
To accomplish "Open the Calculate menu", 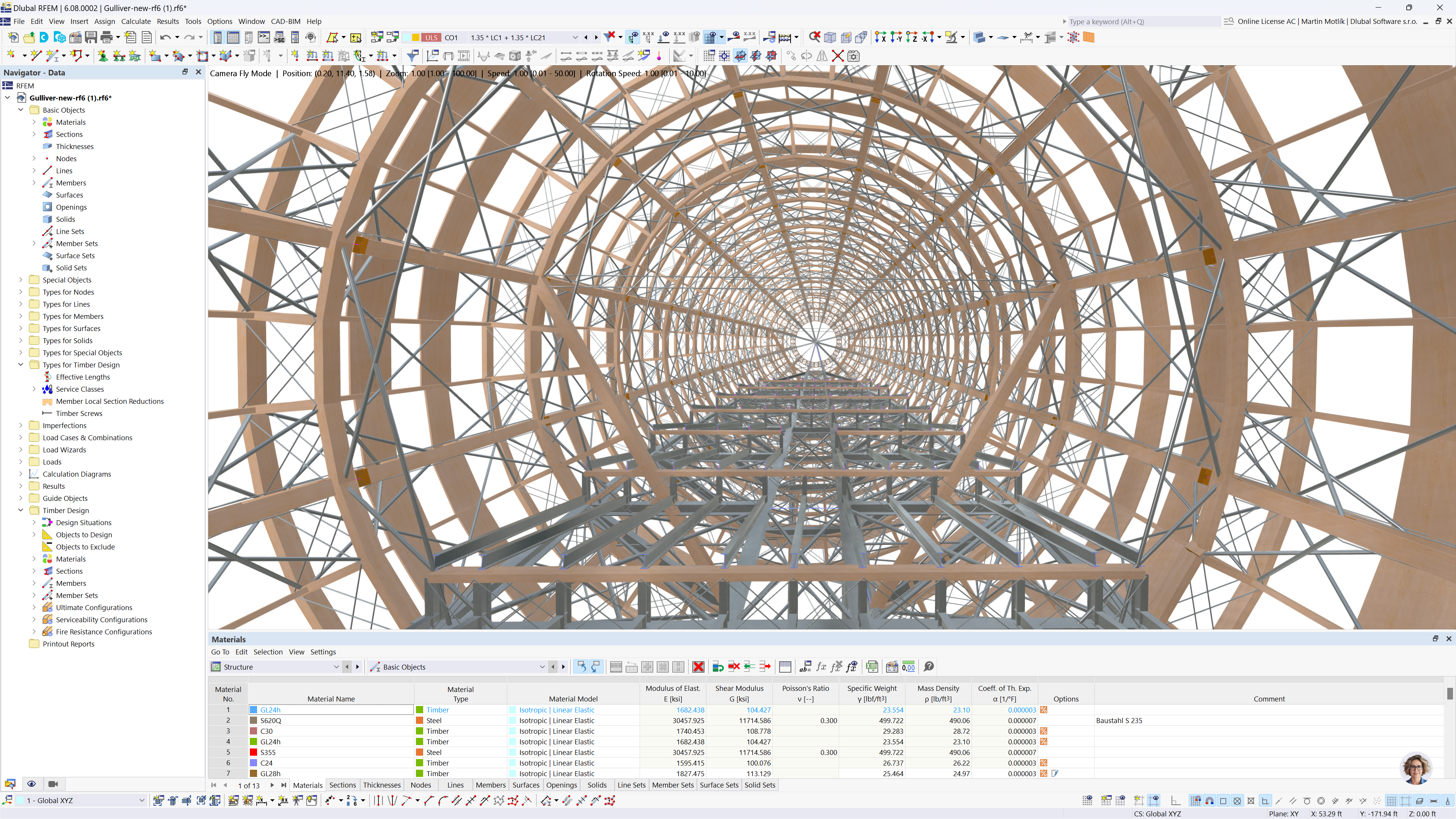I will [x=136, y=22].
